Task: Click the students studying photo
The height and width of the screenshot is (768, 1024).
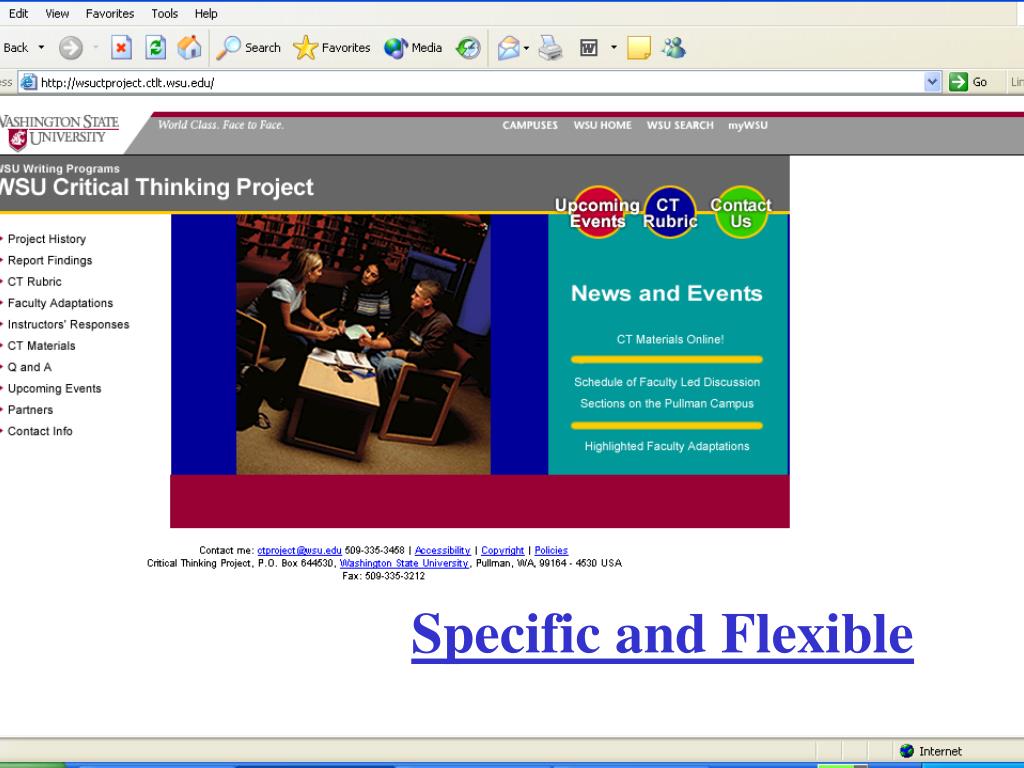Action: coord(363,344)
